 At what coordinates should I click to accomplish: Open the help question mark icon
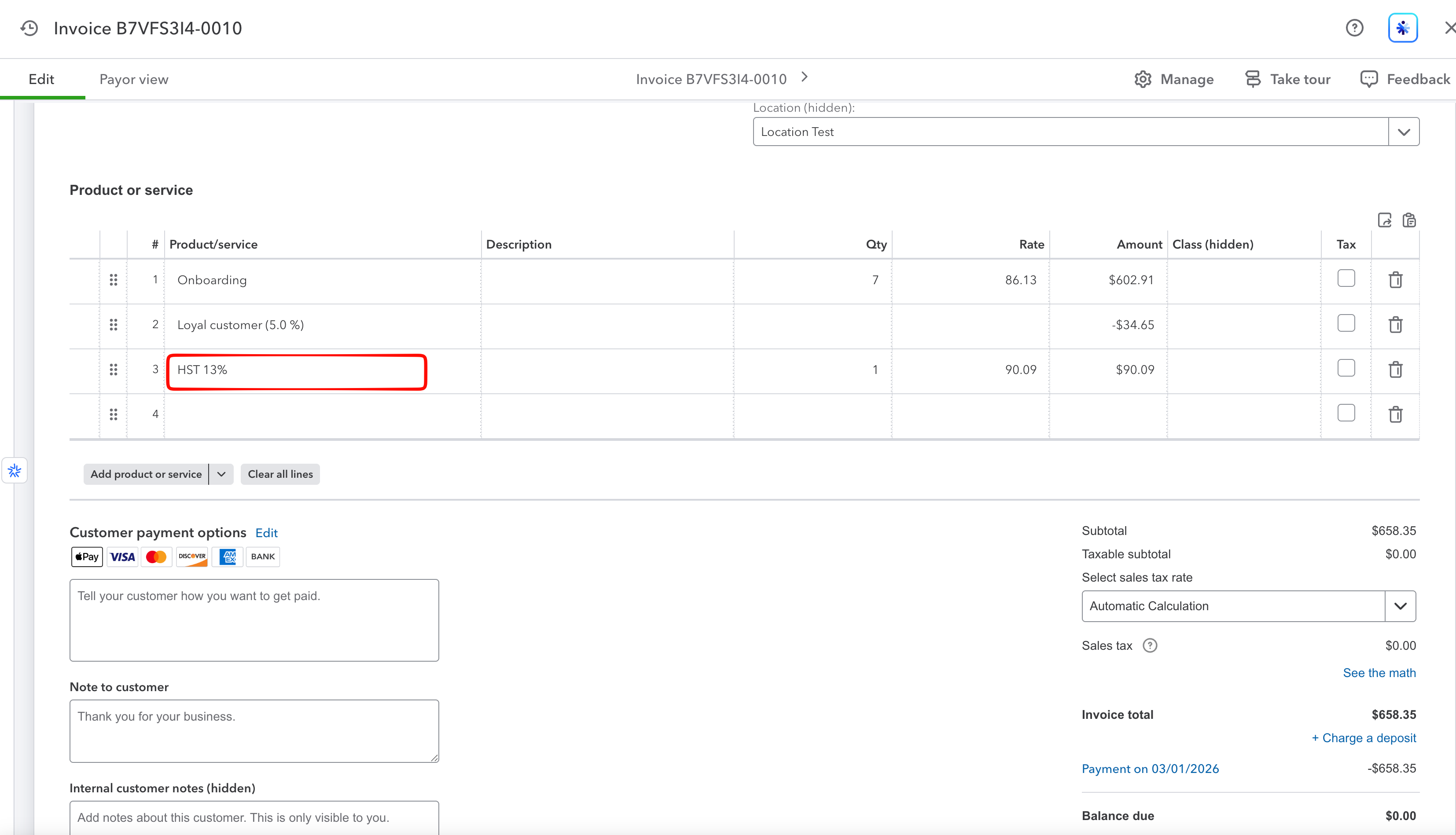pos(1354,28)
